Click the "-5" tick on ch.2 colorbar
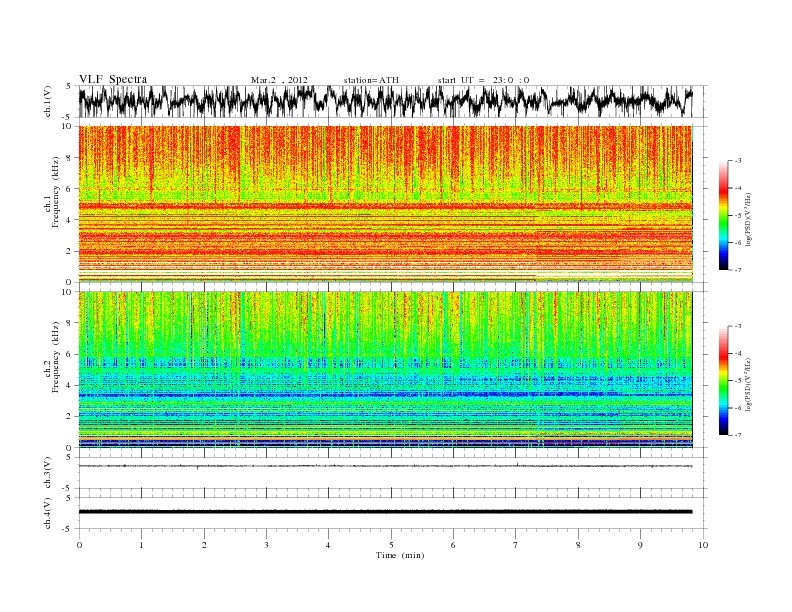 pos(738,381)
